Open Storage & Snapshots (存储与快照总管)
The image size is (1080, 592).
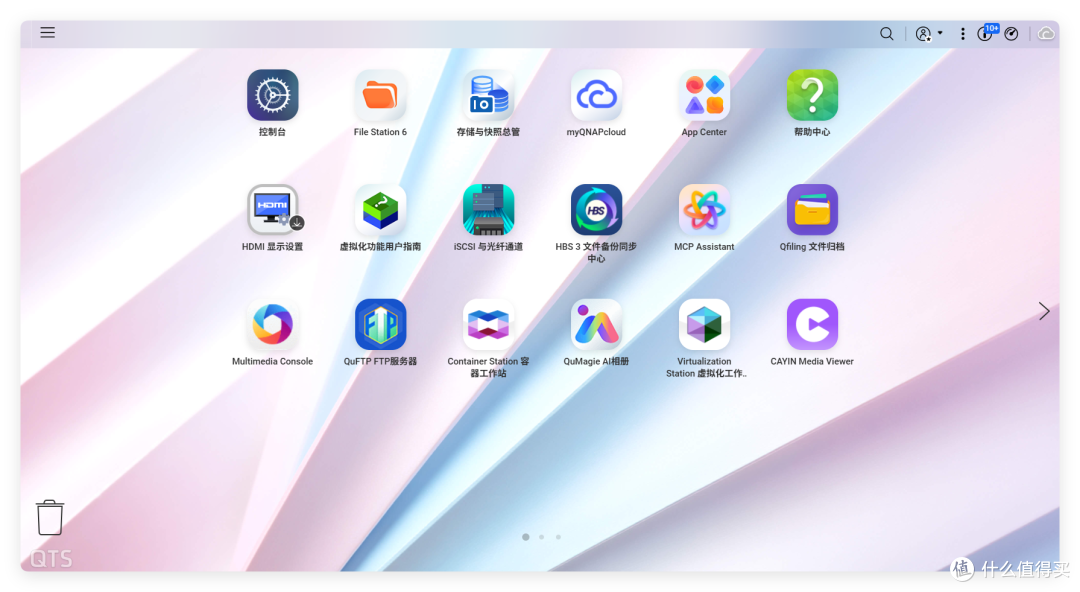pyautogui.click(x=488, y=95)
